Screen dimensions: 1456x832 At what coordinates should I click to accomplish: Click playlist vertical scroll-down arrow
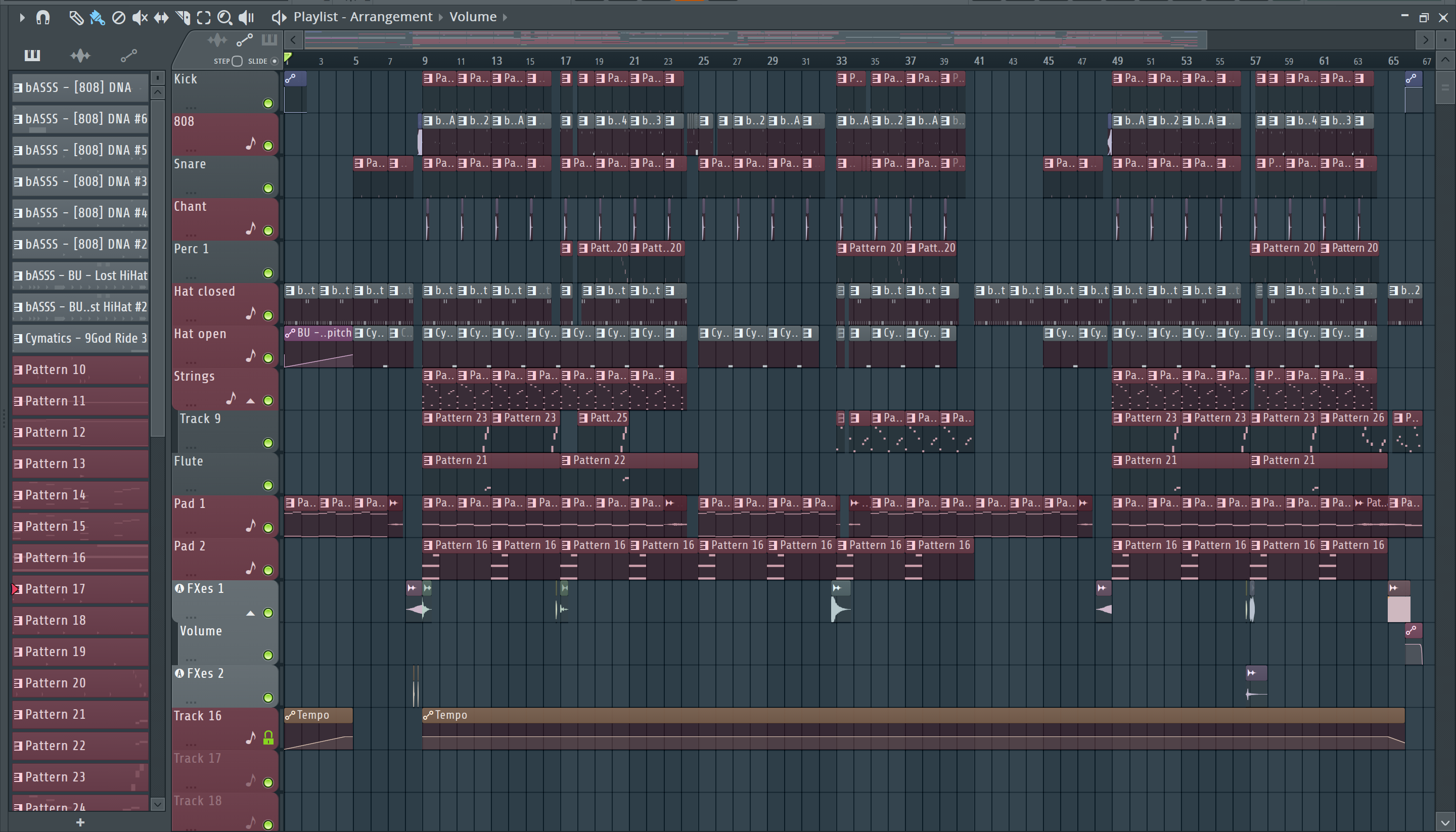coord(1445,823)
